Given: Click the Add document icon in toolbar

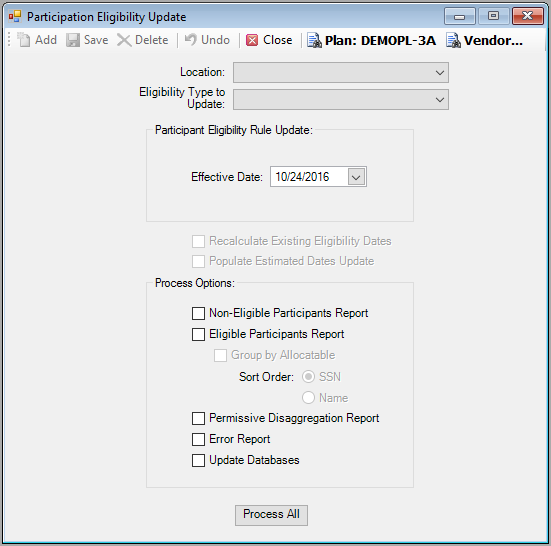Looking at the screenshot, I should pos(24,40).
